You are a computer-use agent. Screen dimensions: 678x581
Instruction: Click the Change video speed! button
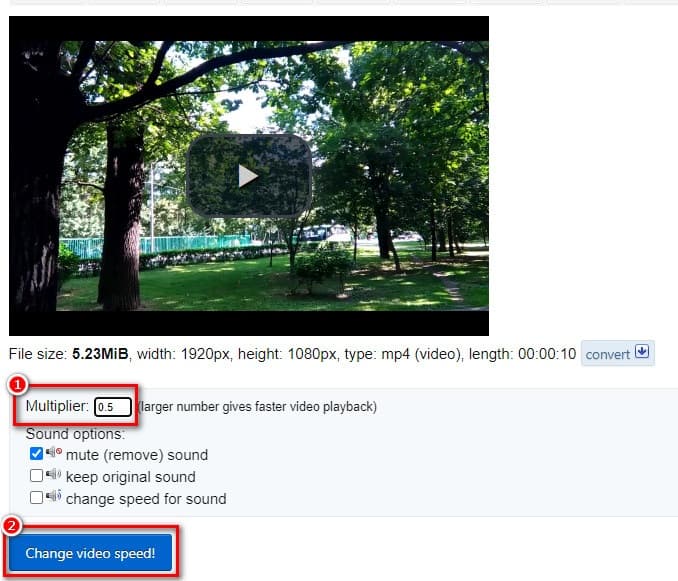pos(90,553)
